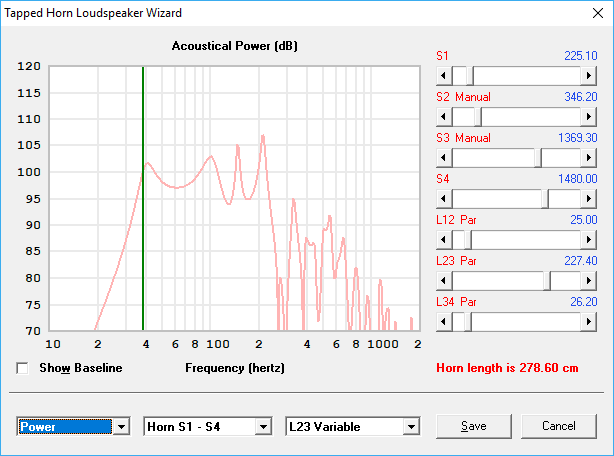Open the L23 Variable dropdown
Viewport: 614px width, 456px height.
pyautogui.click(x=411, y=427)
